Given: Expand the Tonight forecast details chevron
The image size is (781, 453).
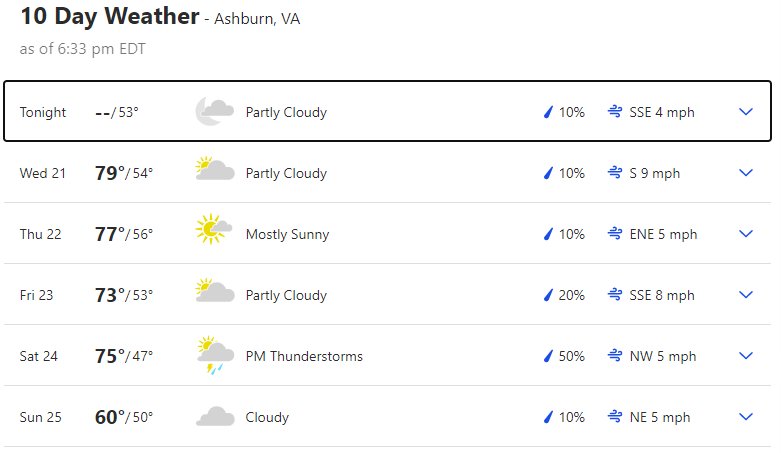Looking at the screenshot, I should [x=746, y=112].
